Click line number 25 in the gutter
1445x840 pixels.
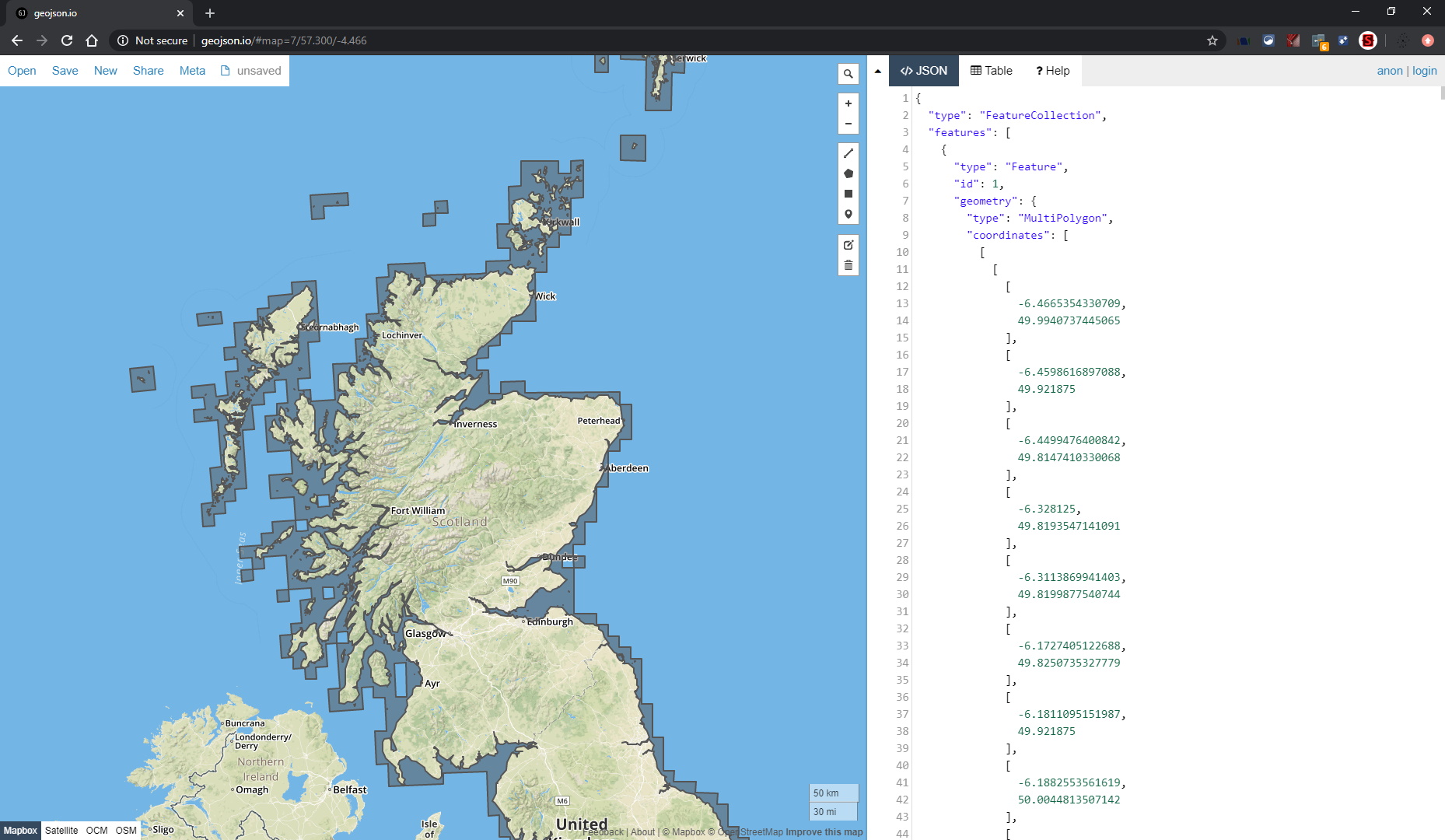pyautogui.click(x=902, y=509)
